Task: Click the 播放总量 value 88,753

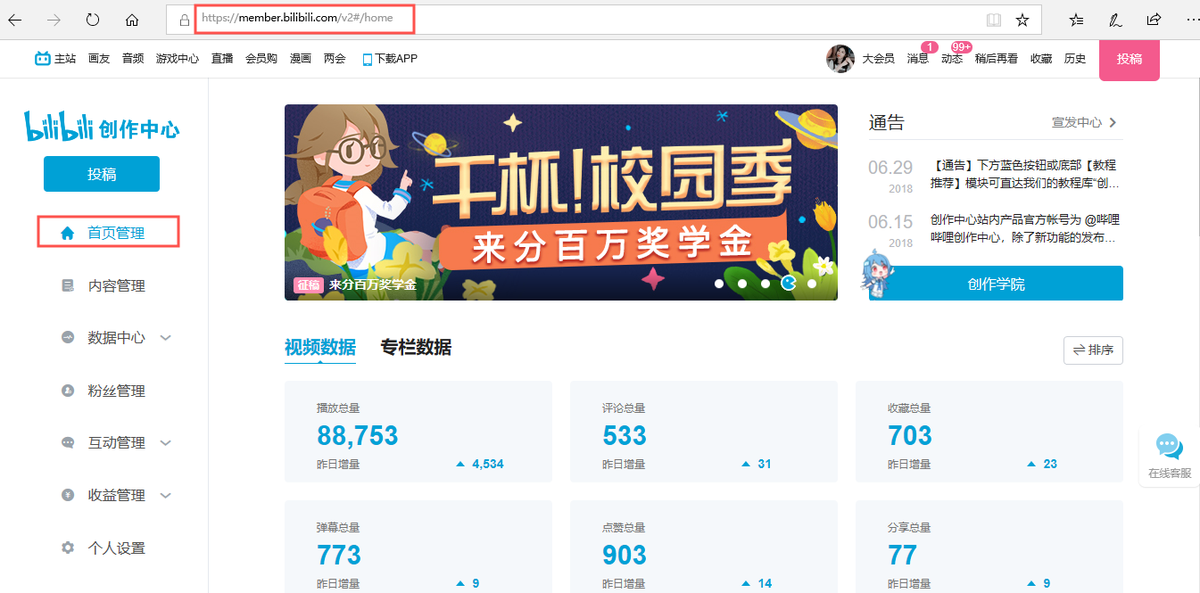Action: click(x=357, y=436)
